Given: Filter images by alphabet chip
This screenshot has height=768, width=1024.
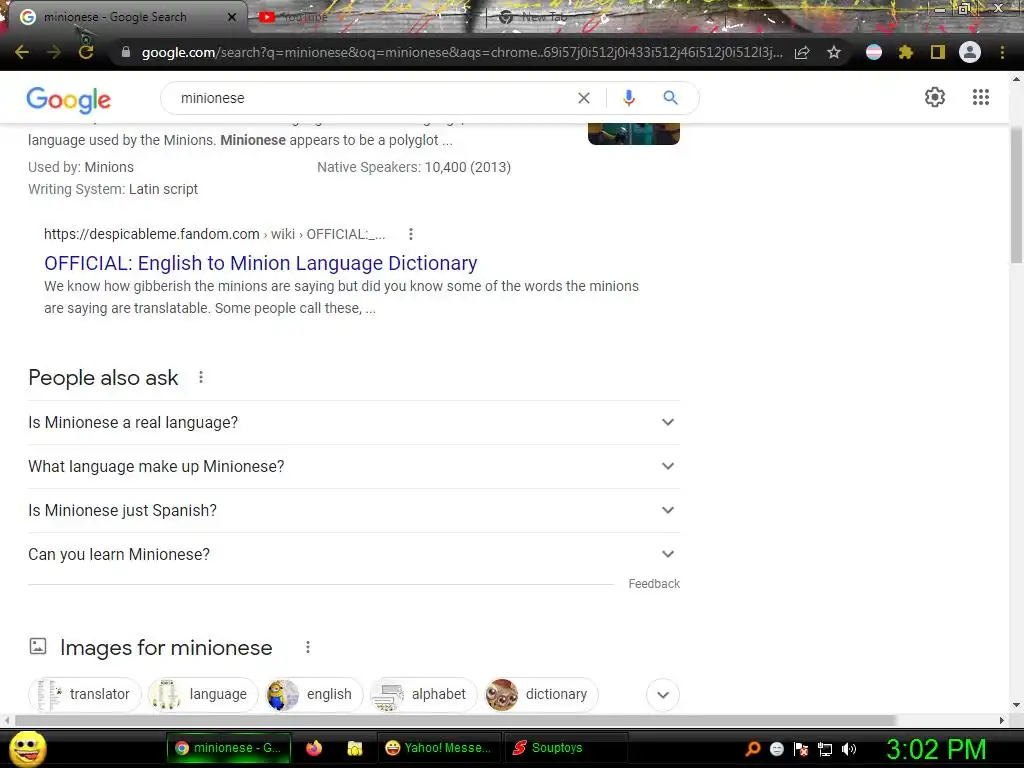Looking at the screenshot, I should pyautogui.click(x=424, y=694).
